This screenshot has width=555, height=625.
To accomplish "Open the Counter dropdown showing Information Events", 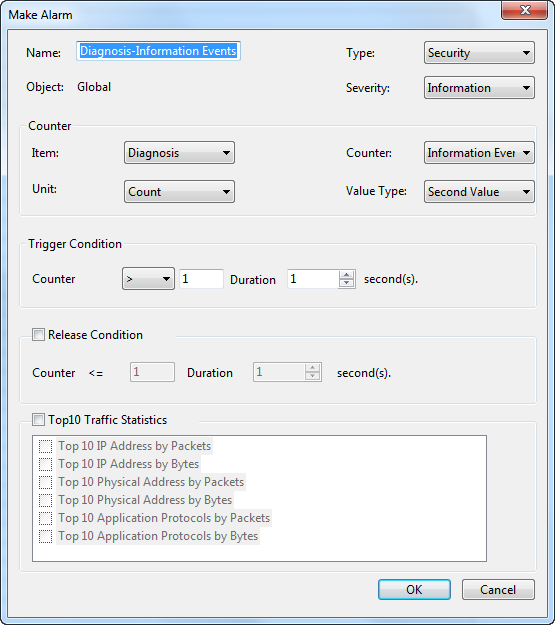I will click(x=479, y=153).
